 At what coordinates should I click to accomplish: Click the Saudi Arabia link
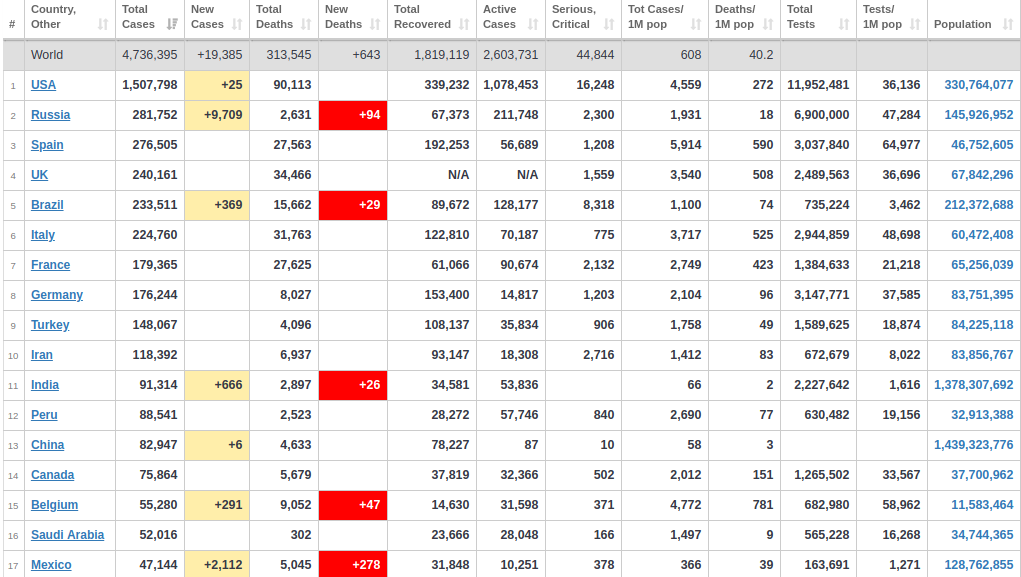(68, 534)
